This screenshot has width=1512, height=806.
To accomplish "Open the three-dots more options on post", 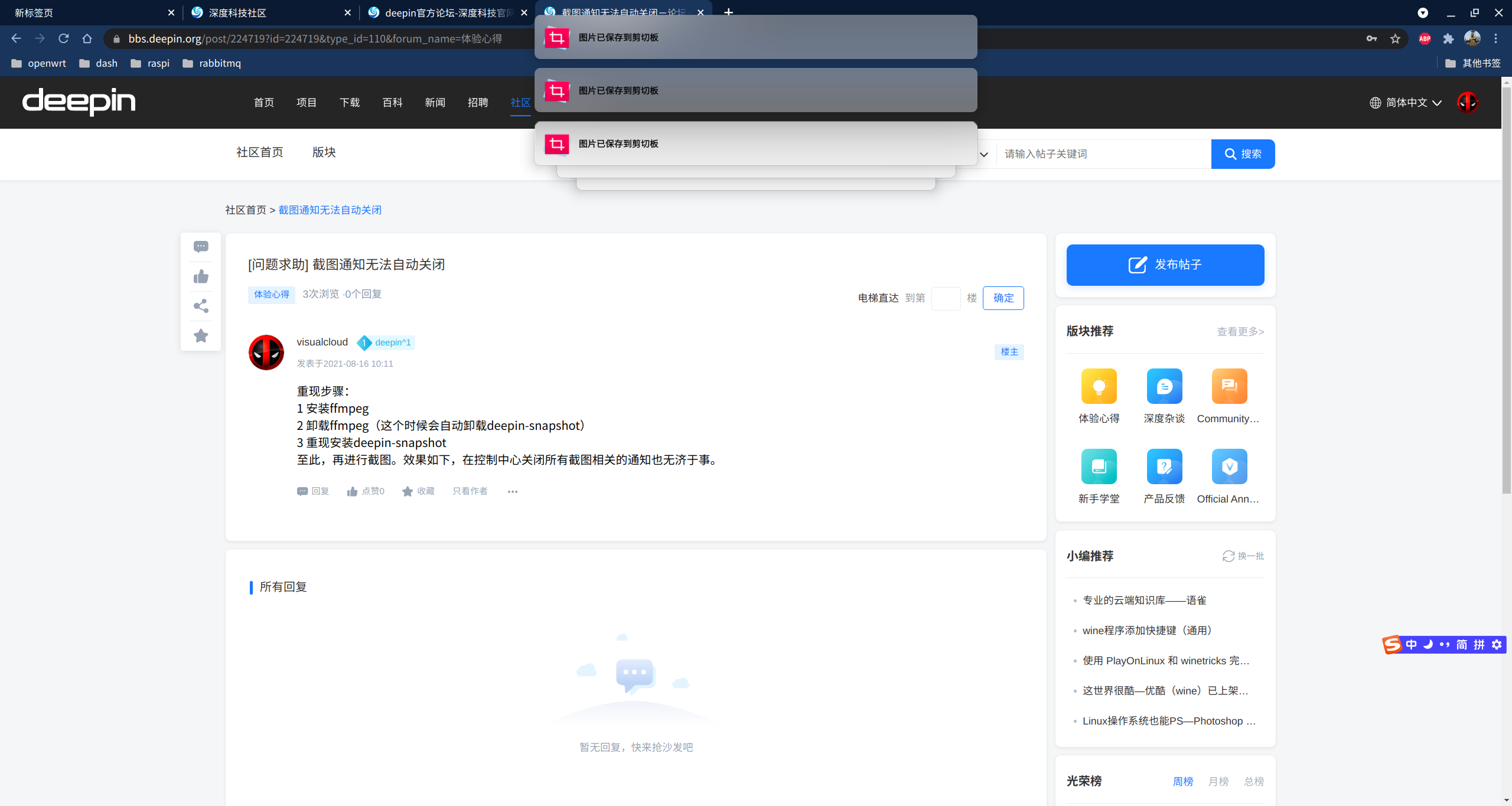I will 512,491.
